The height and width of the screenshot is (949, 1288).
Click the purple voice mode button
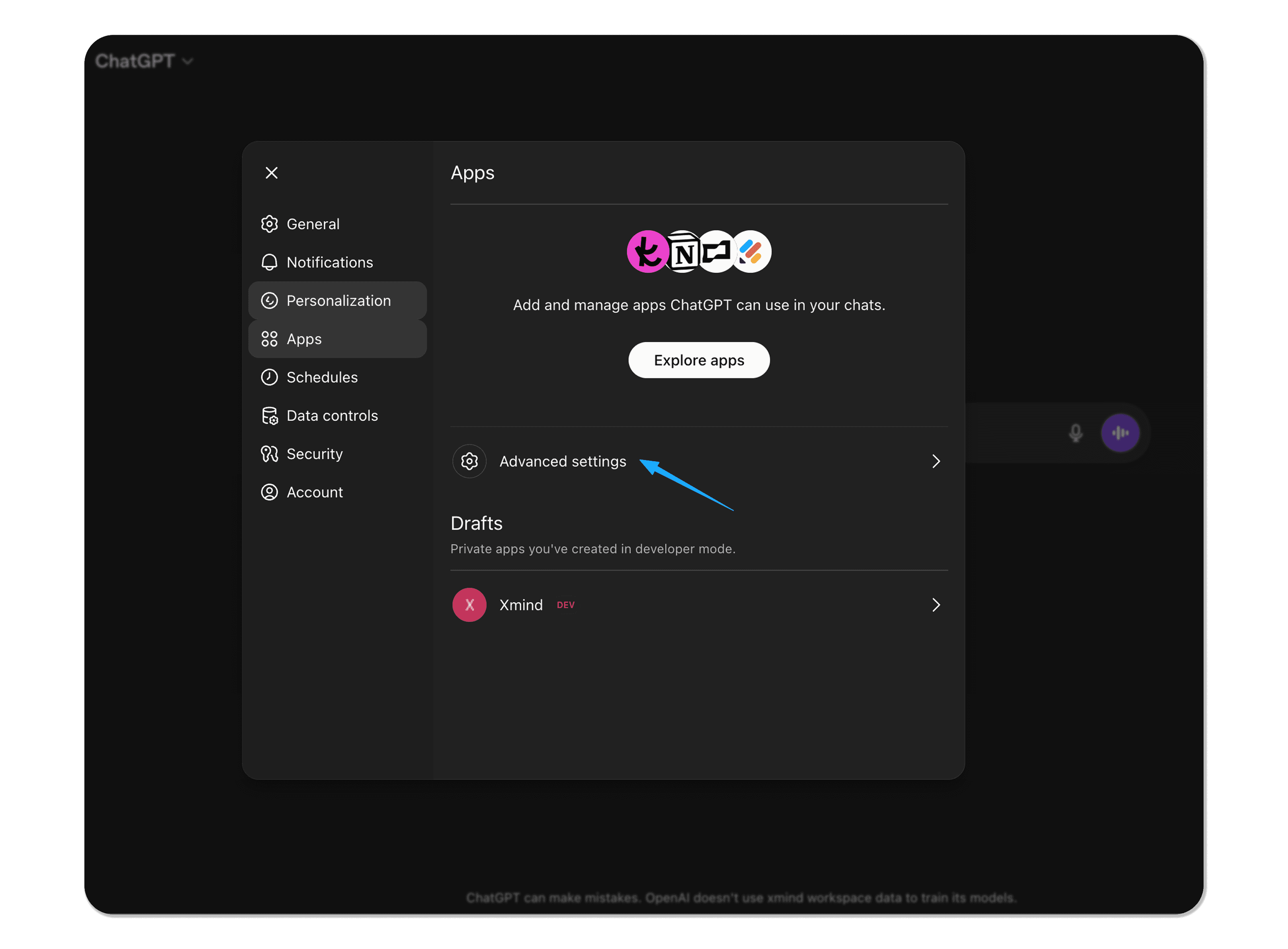(1120, 433)
